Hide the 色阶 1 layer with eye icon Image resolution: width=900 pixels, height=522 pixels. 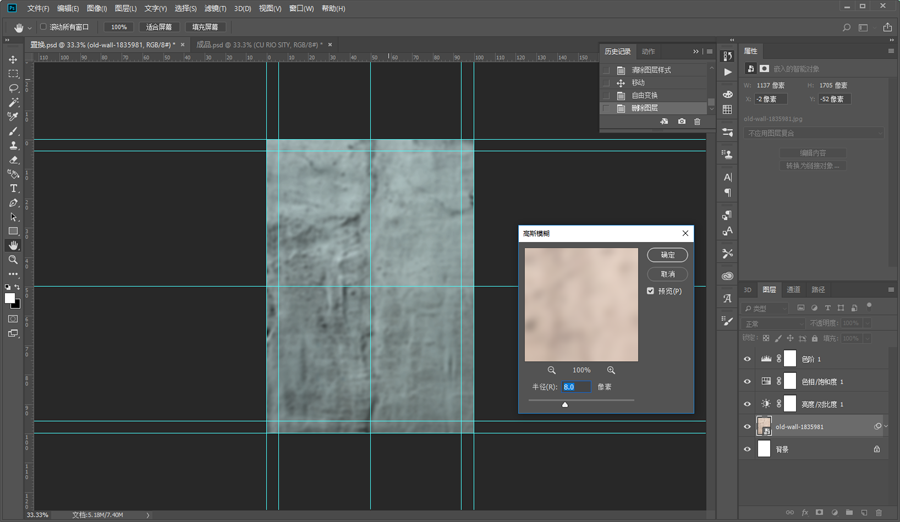tap(747, 358)
